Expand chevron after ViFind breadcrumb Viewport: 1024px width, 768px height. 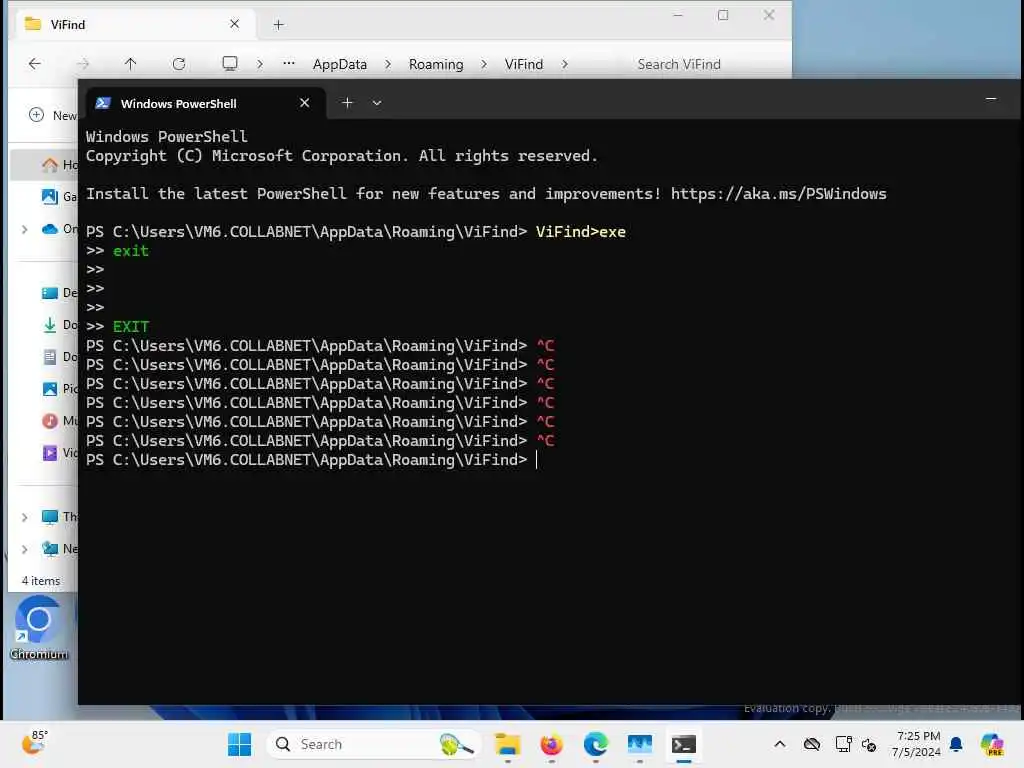coord(565,64)
